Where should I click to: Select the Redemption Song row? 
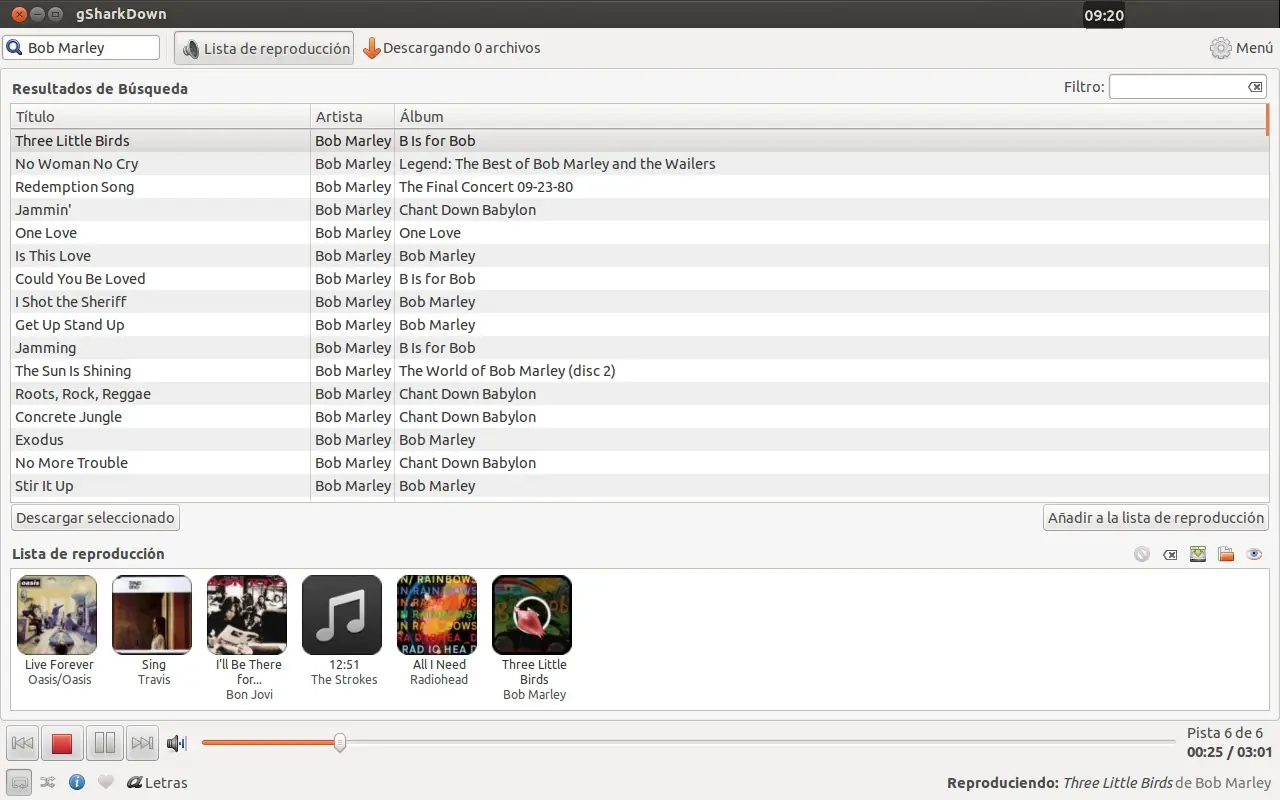639,187
